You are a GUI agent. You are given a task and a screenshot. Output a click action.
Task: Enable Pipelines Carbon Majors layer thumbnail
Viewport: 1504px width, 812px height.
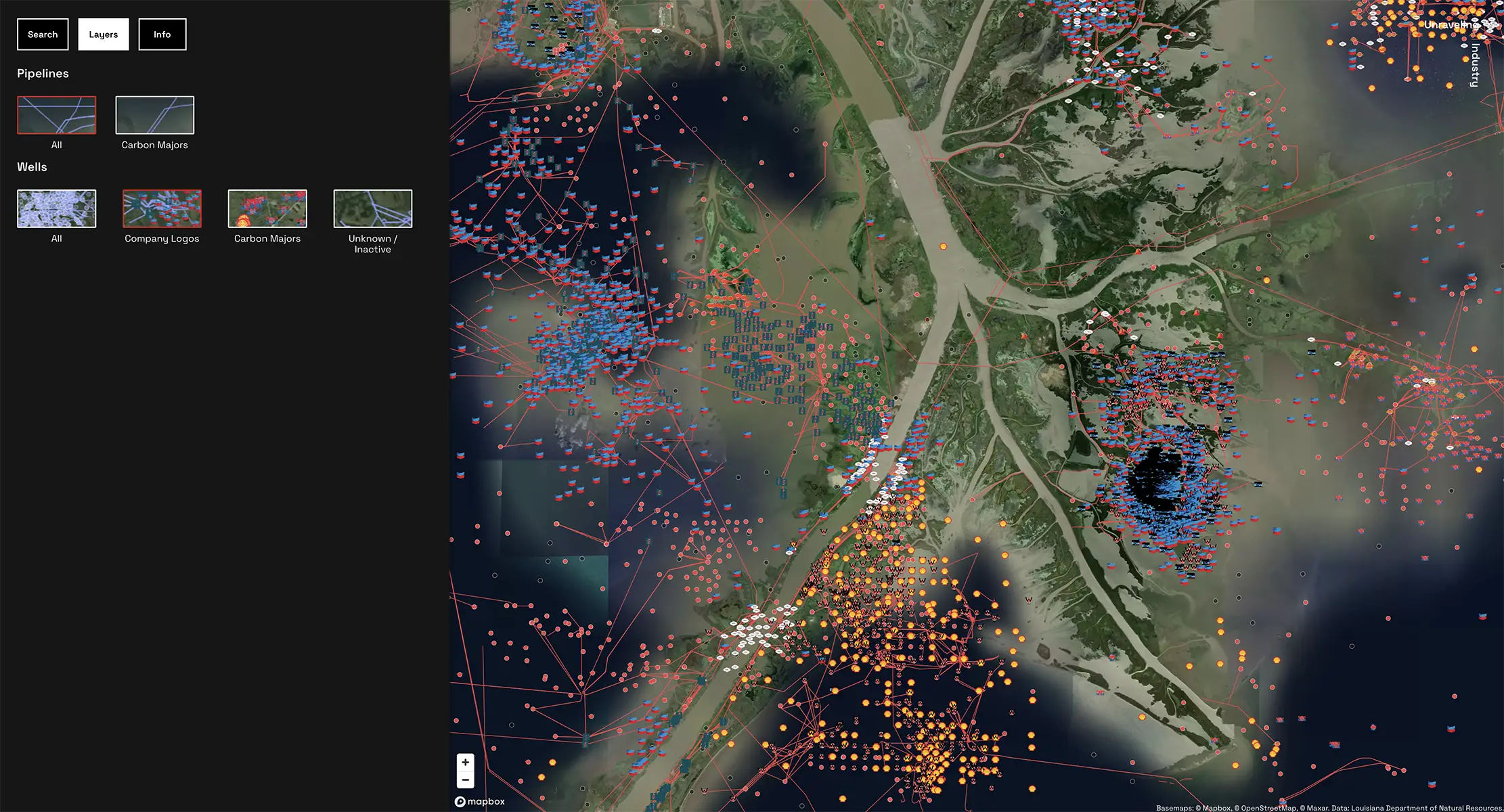pyautogui.click(x=154, y=115)
